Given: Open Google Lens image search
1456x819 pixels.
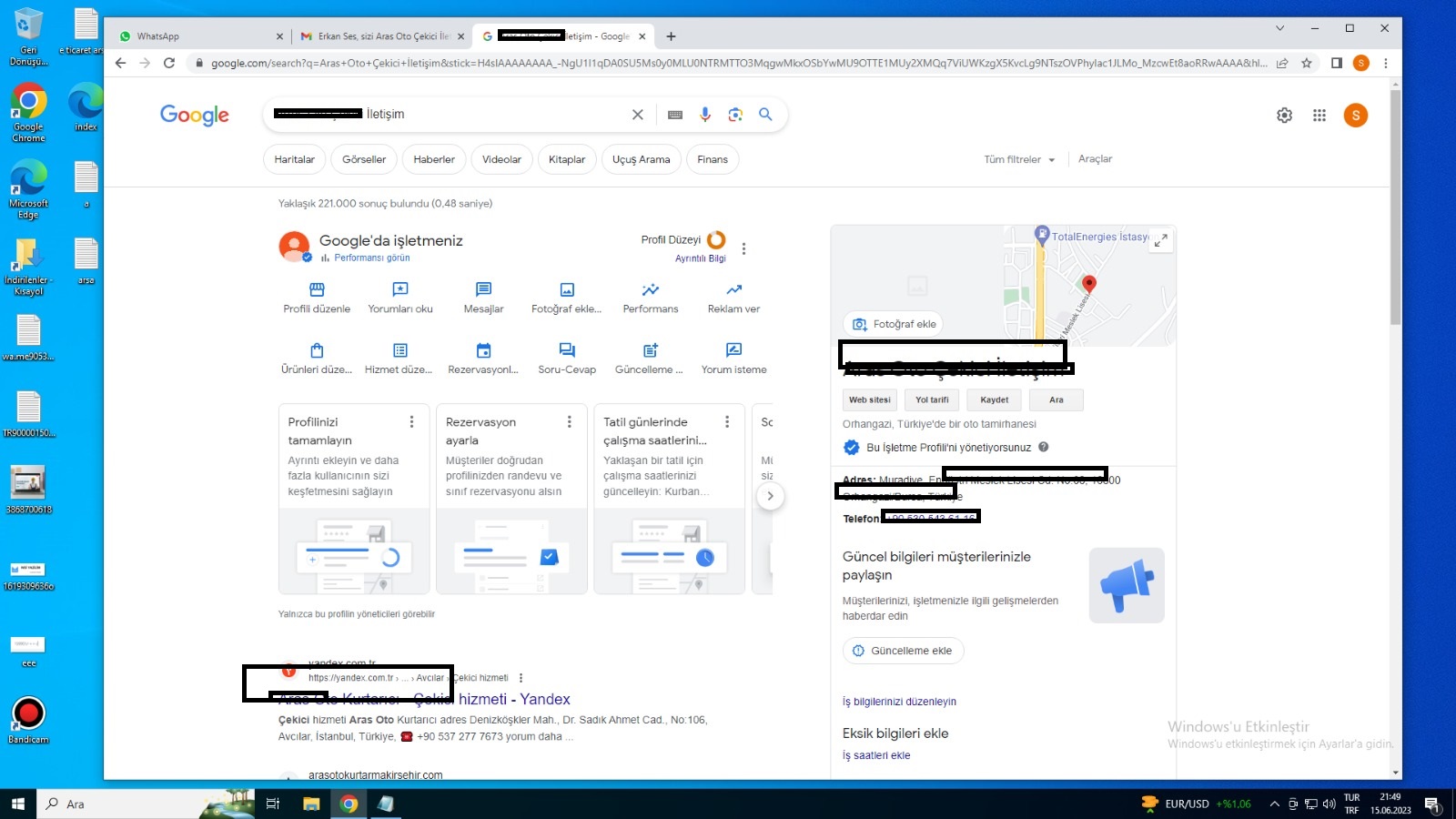Looking at the screenshot, I should click(735, 115).
